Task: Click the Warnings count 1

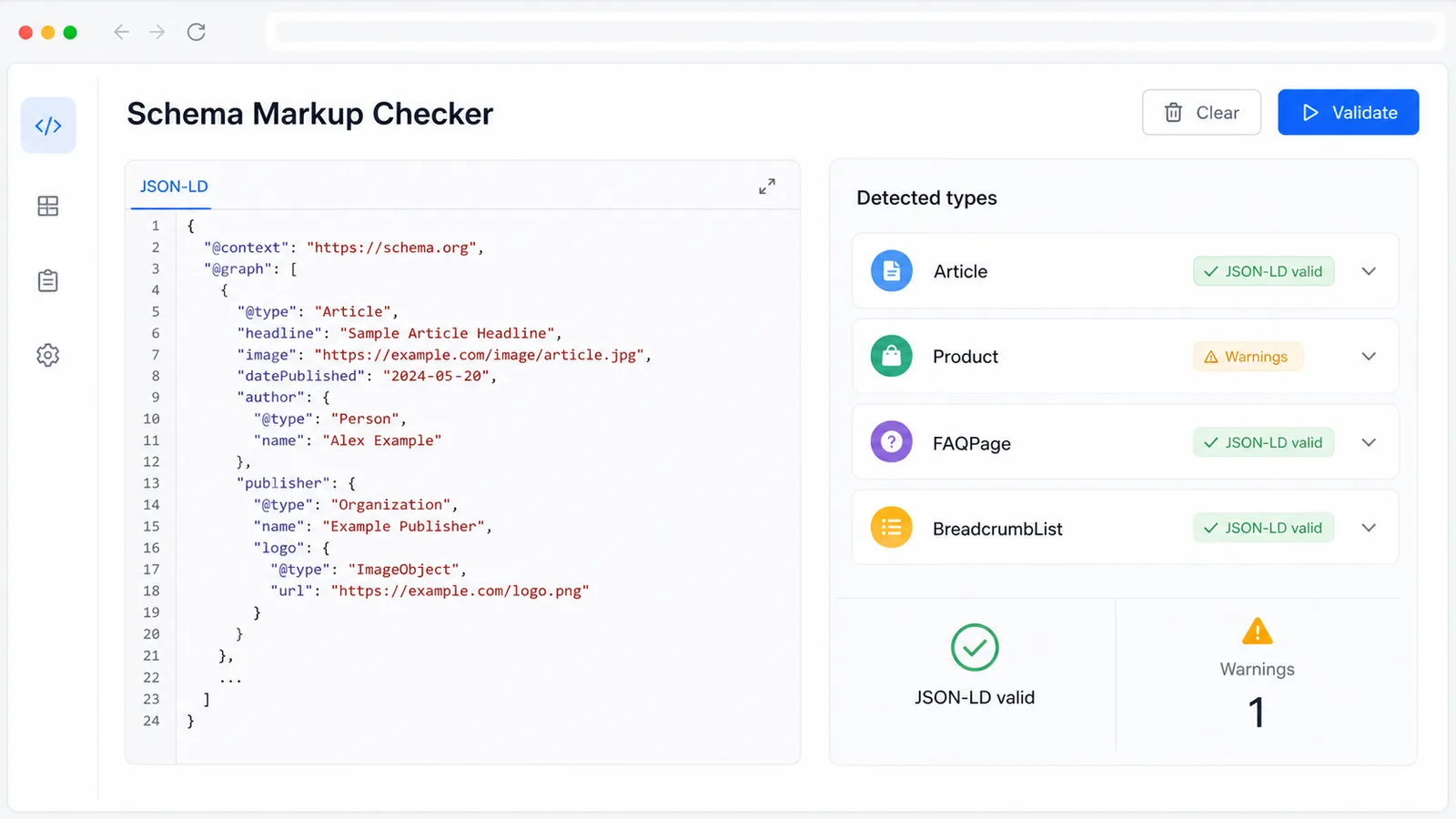Action: pyautogui.click(x=1257, y=712)
